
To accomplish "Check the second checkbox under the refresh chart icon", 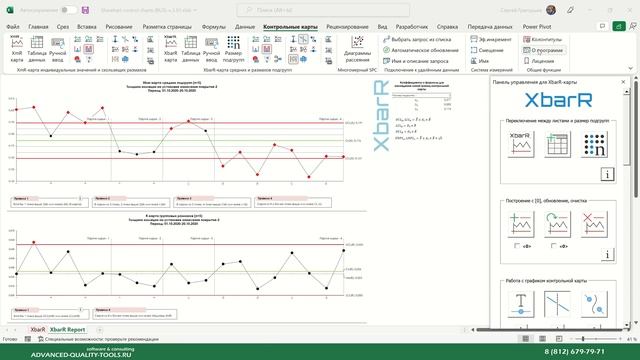I will [x=553, y=246].
